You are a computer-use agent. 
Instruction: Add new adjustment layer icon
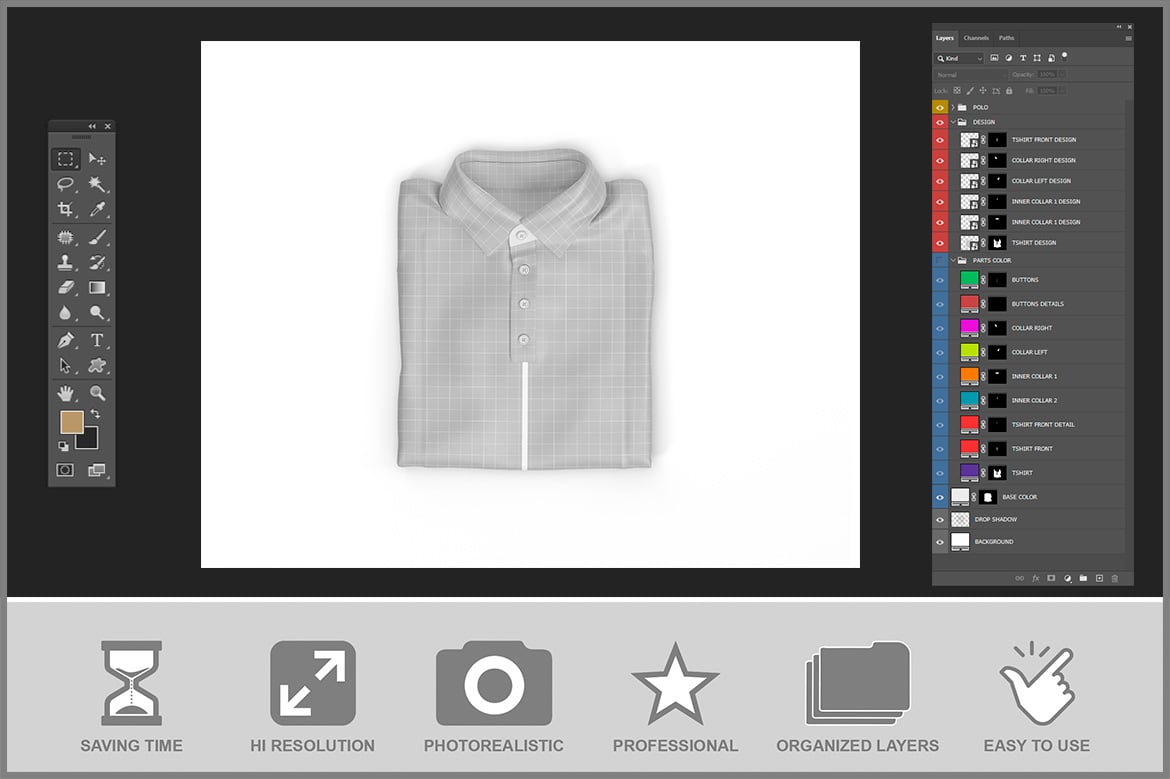click(x=1067, y=578)
